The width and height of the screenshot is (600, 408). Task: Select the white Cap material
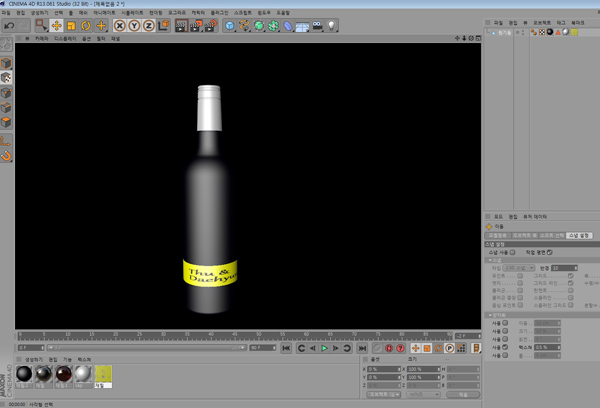pos(83,374)
